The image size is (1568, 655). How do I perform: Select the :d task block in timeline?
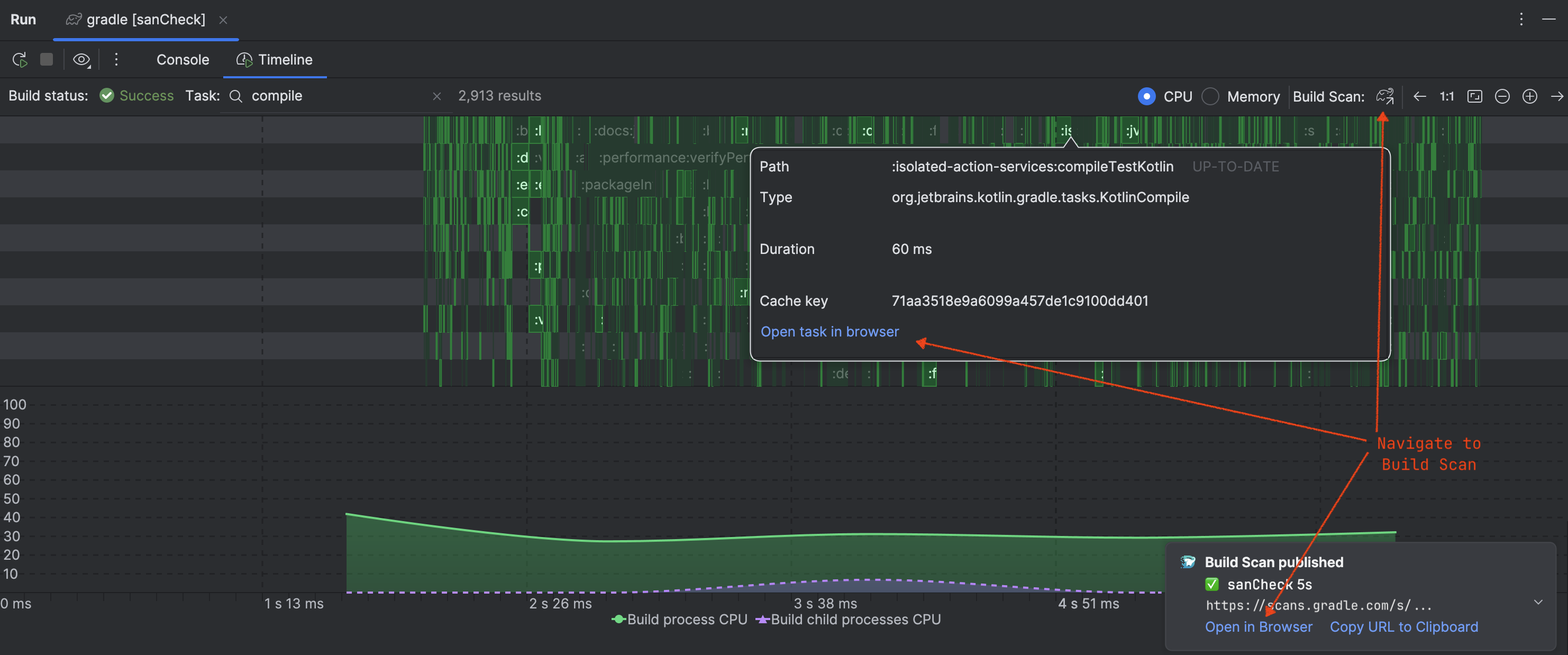point(522,158)
